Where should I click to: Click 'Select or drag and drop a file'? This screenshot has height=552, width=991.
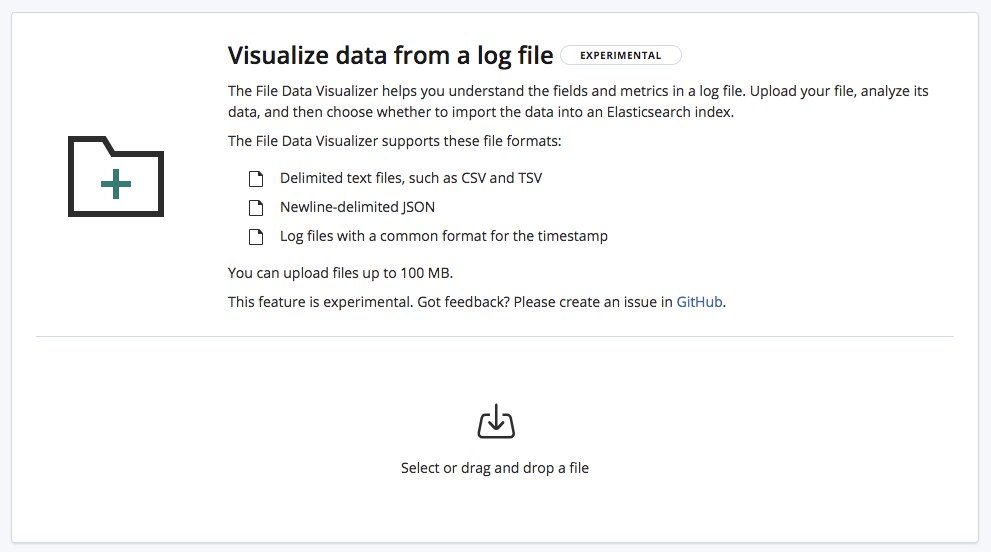click(x=495, y=468)
